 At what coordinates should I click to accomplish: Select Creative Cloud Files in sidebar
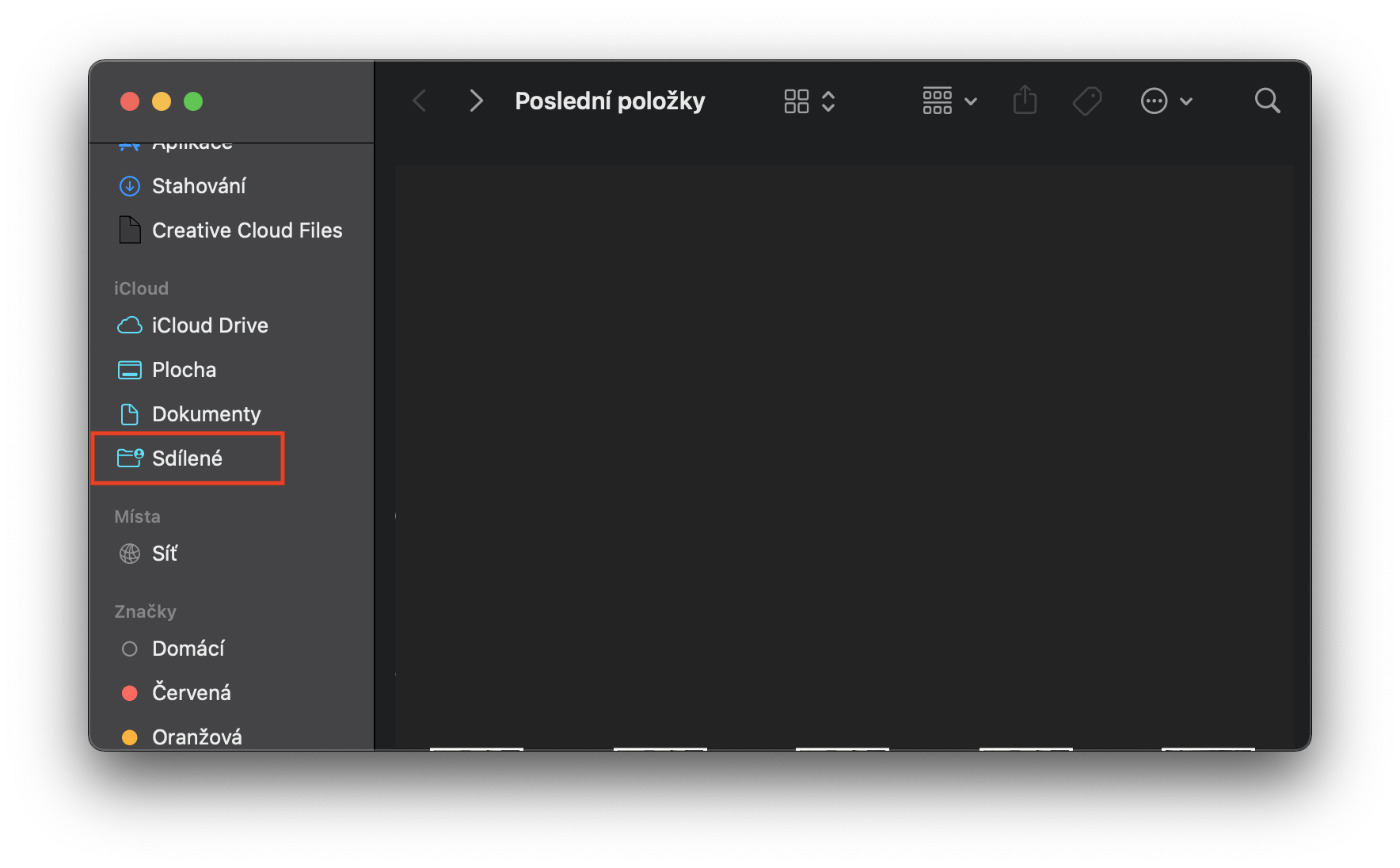point(230,230)
